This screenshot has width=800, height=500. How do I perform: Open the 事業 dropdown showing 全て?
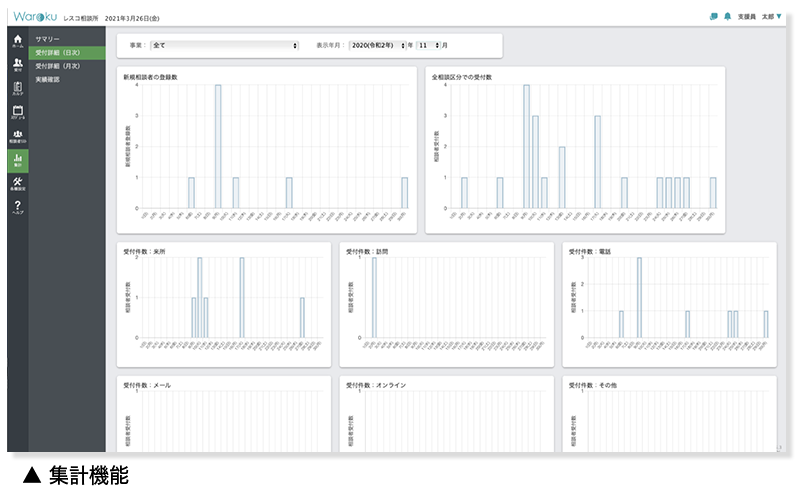tap(224, 45)
